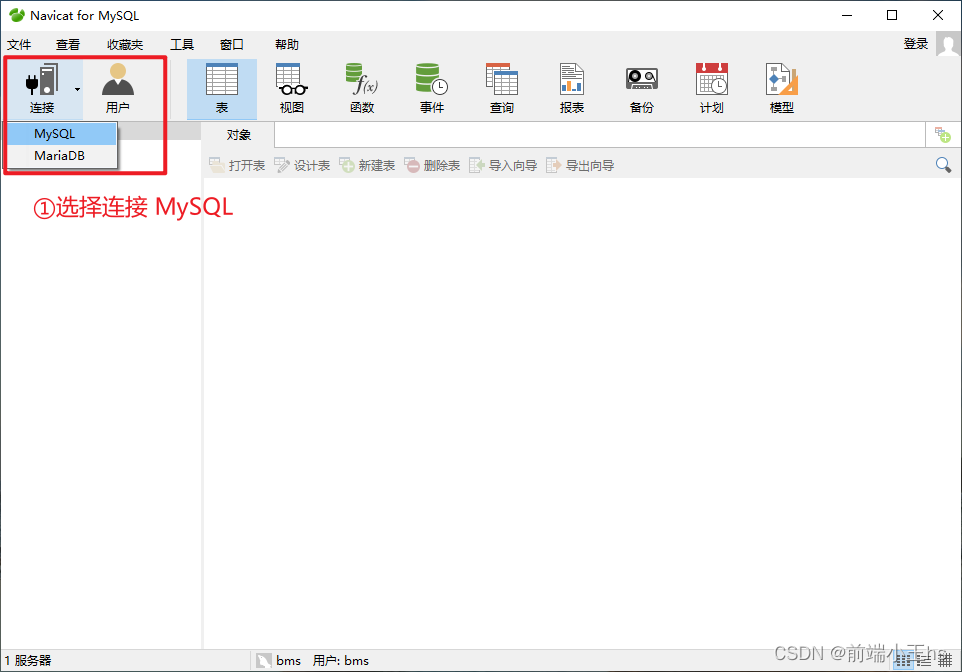Open the View (查看) menu
962x672 pixels.
67,45
